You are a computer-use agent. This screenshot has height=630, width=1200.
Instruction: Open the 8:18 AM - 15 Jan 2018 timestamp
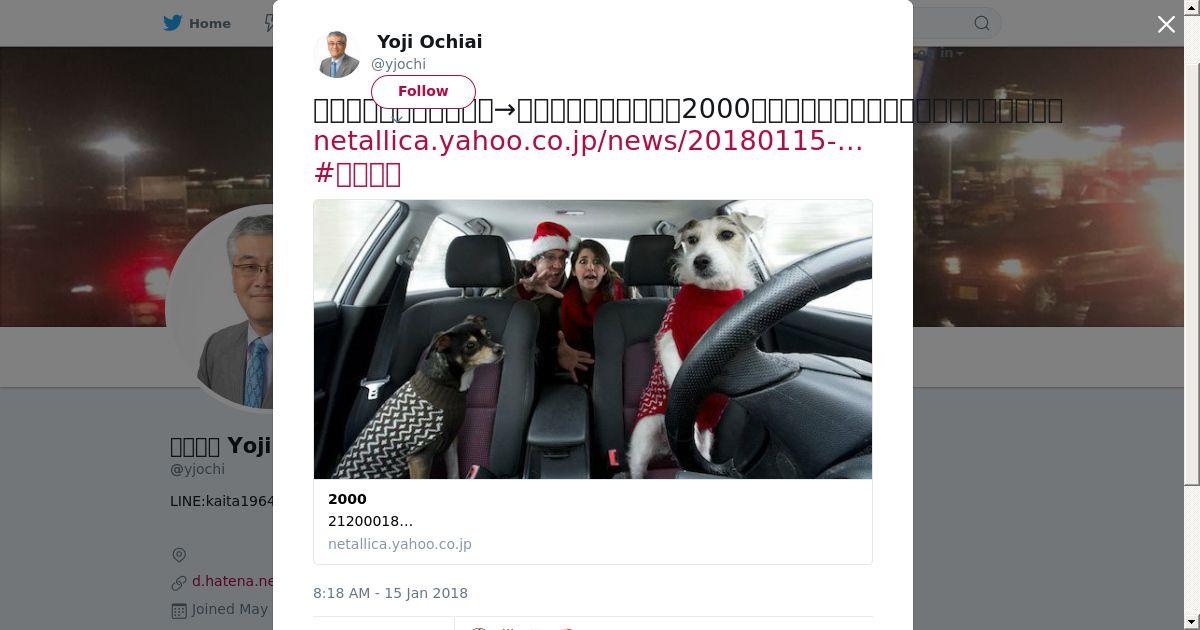pyautogui.click(x=390, y=593)
